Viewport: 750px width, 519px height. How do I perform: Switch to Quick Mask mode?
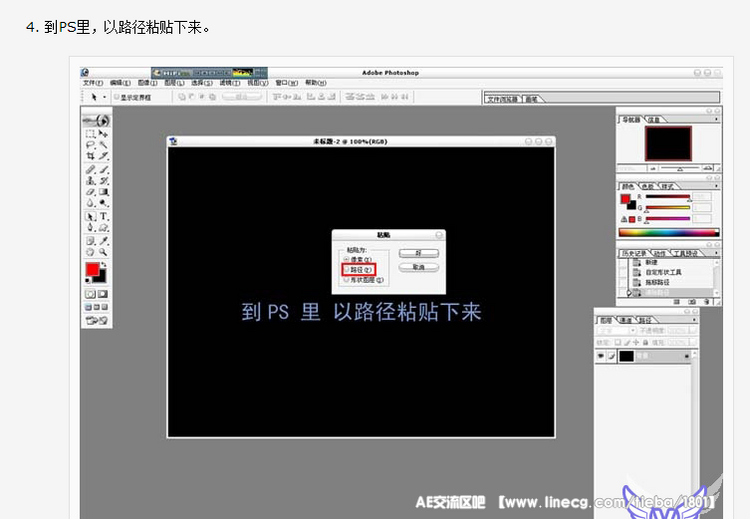click(103, 294)
